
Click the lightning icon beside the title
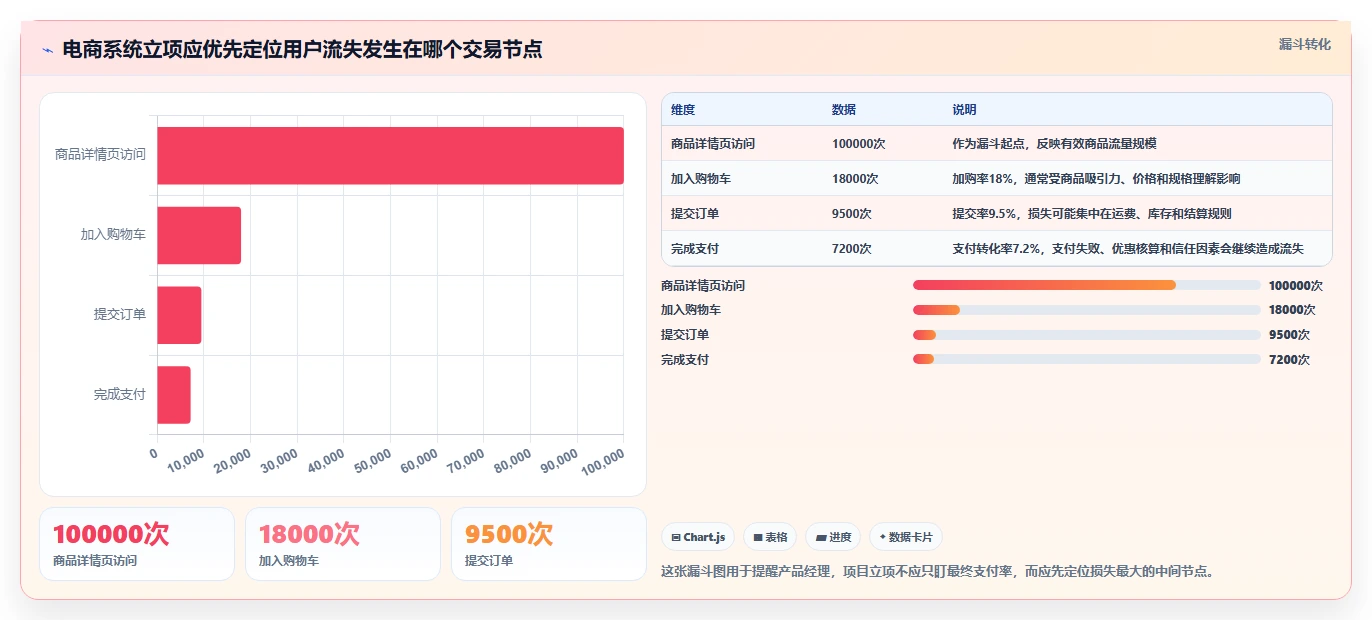coord(48,50)
